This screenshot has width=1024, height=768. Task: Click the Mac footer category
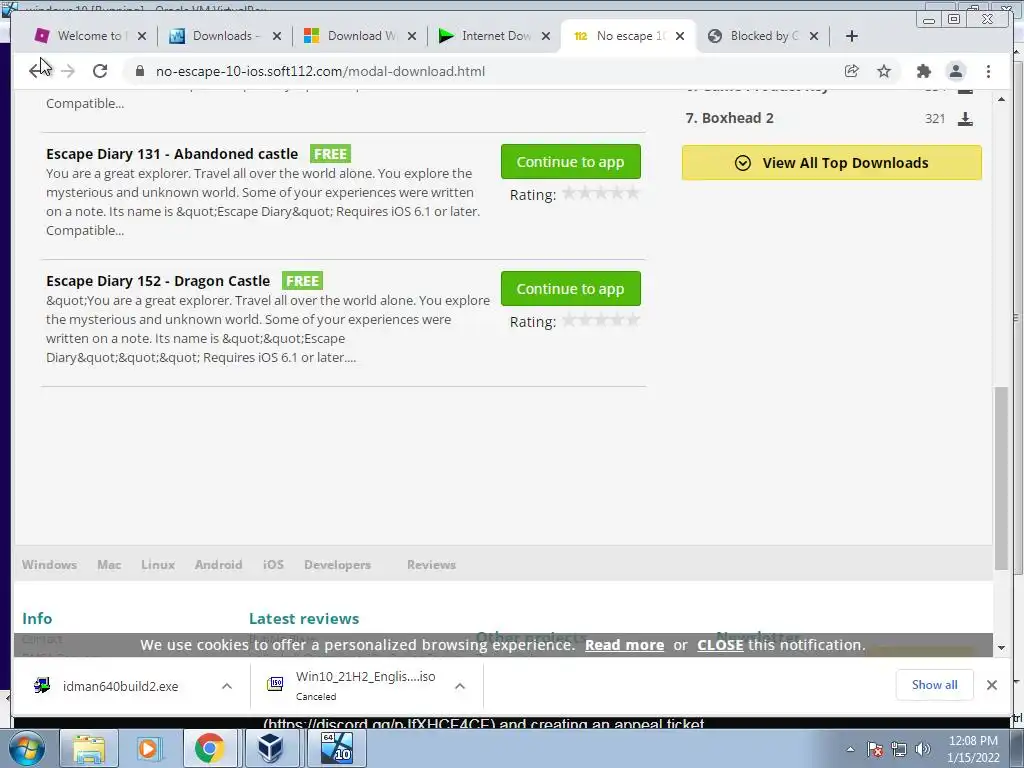[109, 564]
